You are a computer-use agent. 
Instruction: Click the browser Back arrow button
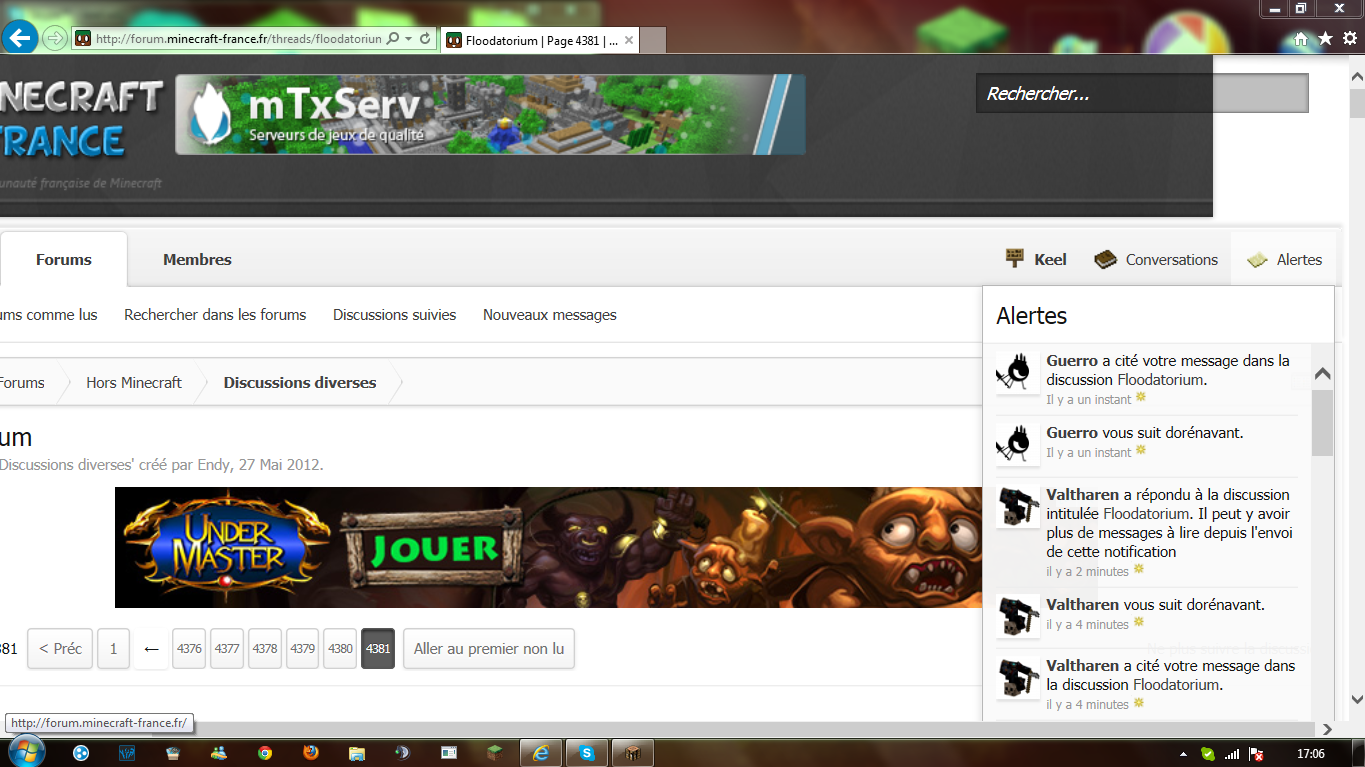point(20,38)
